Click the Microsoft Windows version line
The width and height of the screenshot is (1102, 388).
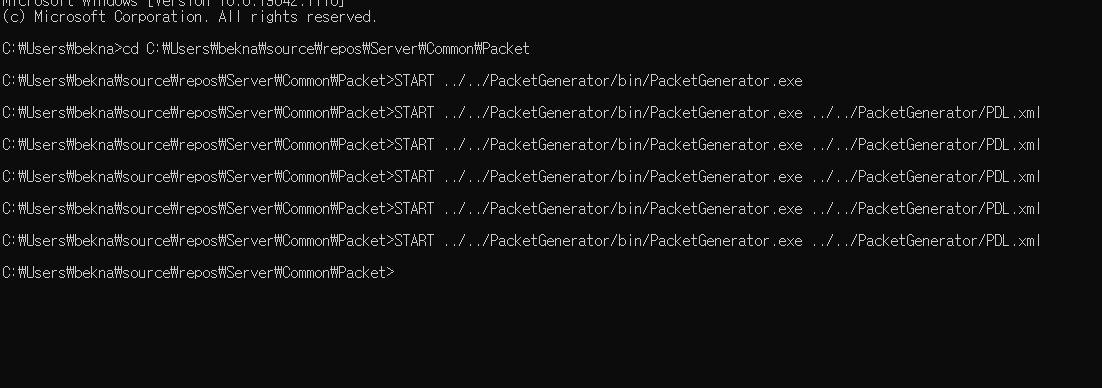pos(174,4)
